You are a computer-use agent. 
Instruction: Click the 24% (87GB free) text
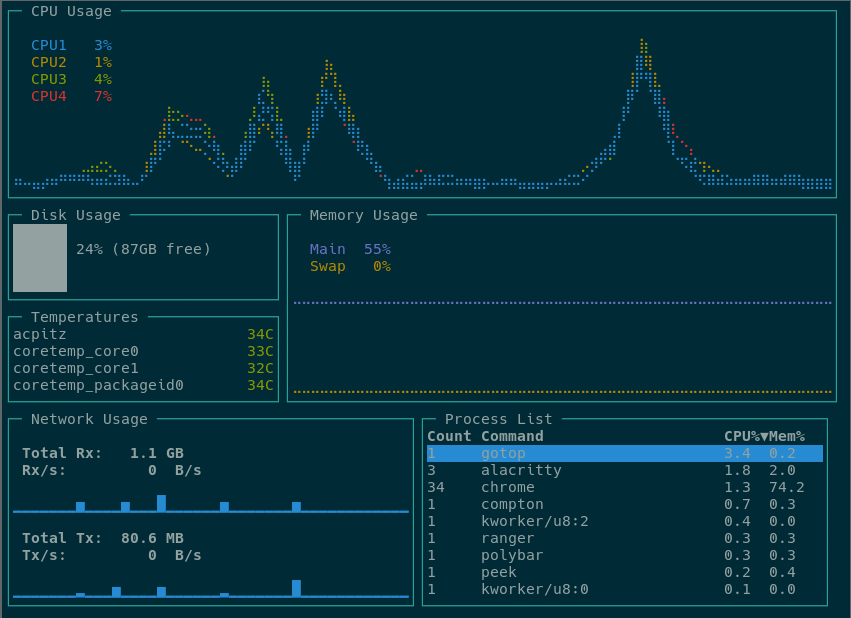(143, 249)
